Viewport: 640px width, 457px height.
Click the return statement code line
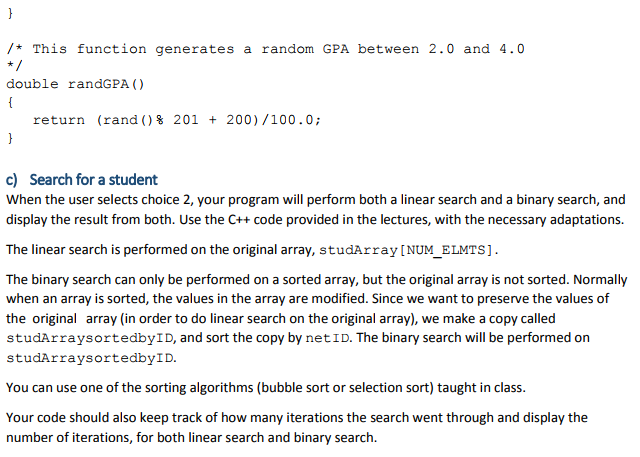coord(177,120)
